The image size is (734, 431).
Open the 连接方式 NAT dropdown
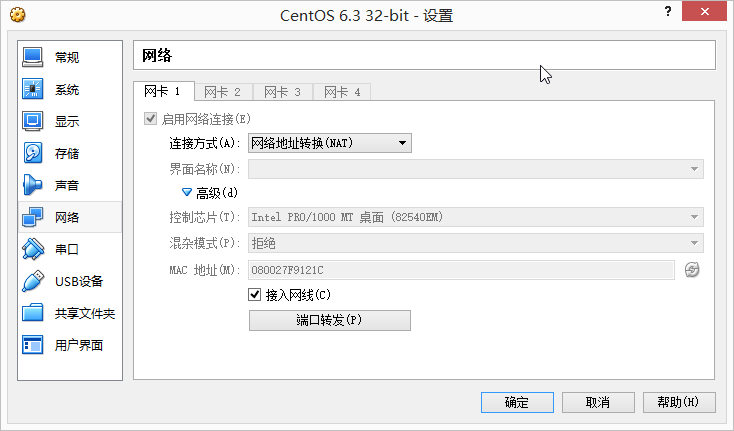329,143
